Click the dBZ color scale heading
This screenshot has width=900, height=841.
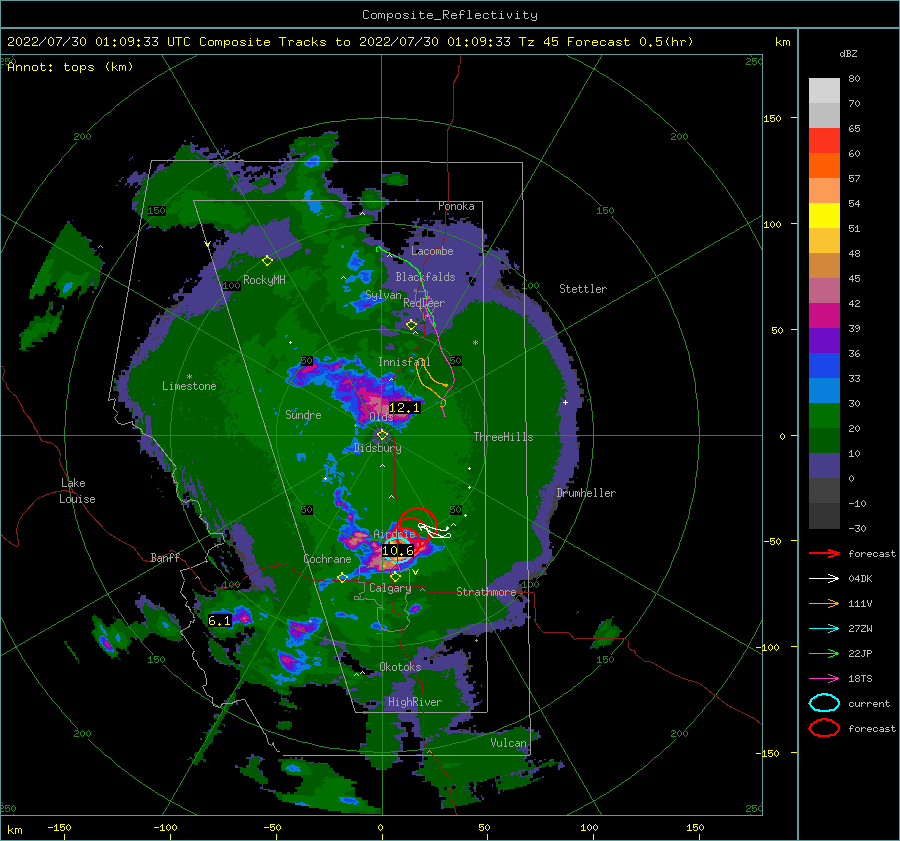click(848, 54)
